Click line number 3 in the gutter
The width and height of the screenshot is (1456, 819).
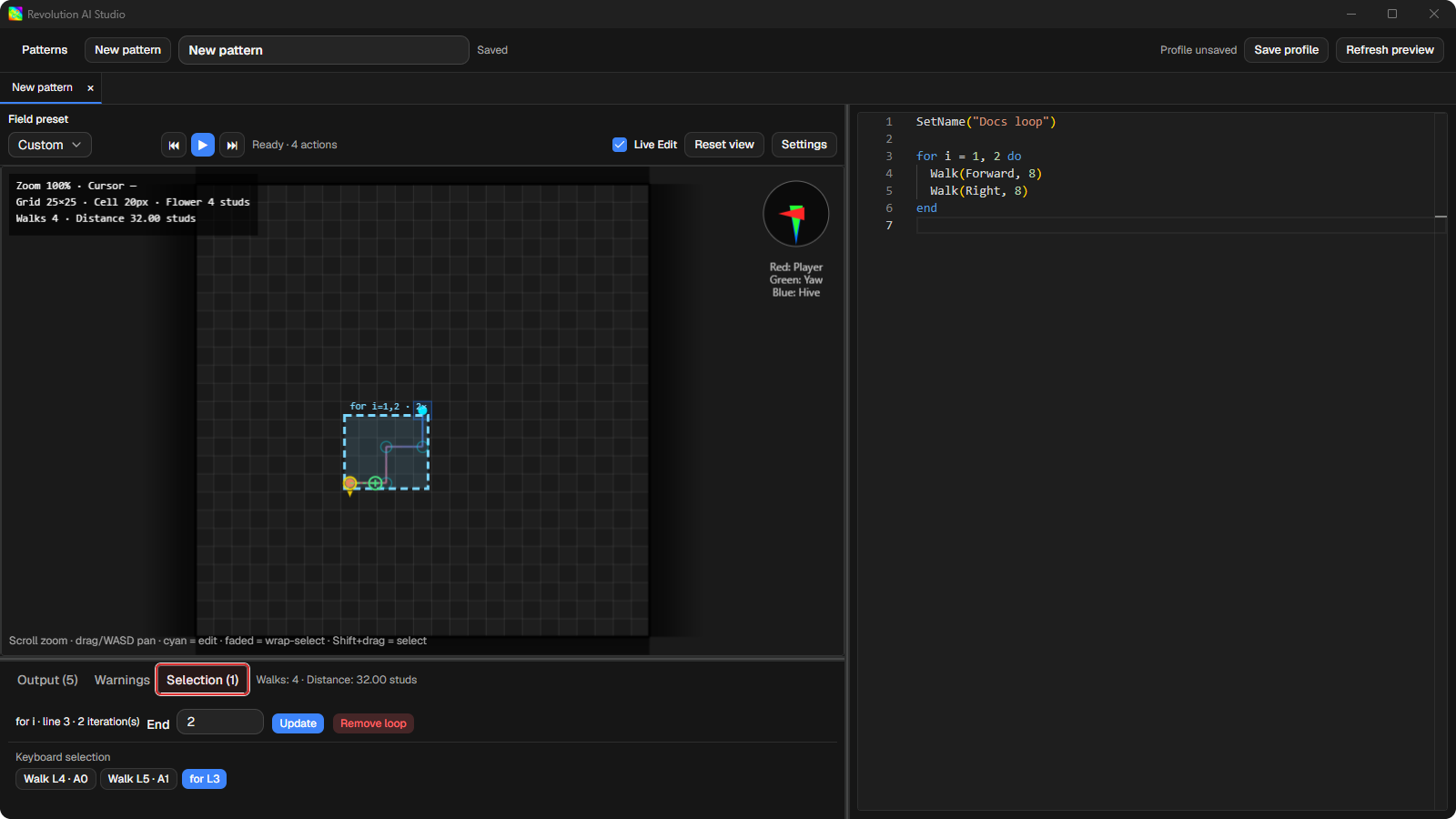pos(889,157)
